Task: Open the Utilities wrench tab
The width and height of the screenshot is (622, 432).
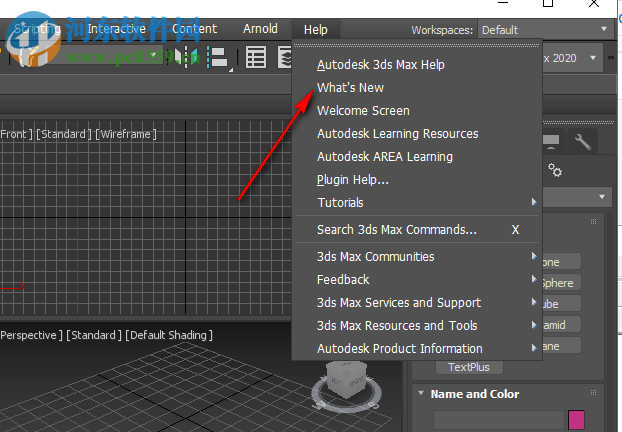Action: click(582, 141)
